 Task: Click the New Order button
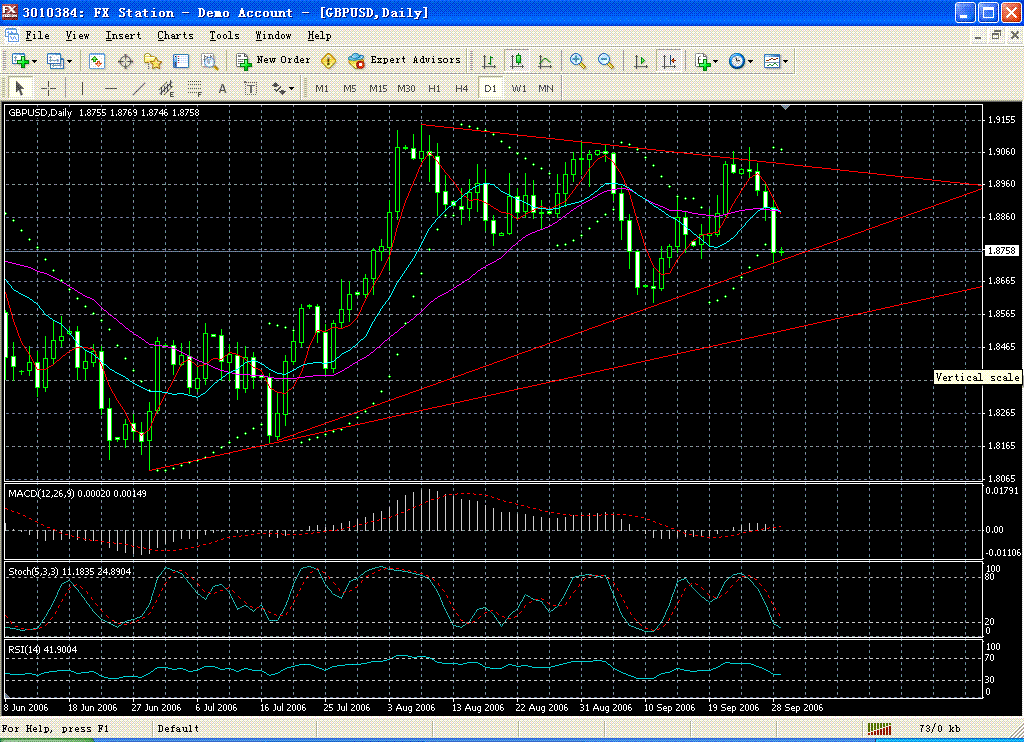[x=273, y=60]
